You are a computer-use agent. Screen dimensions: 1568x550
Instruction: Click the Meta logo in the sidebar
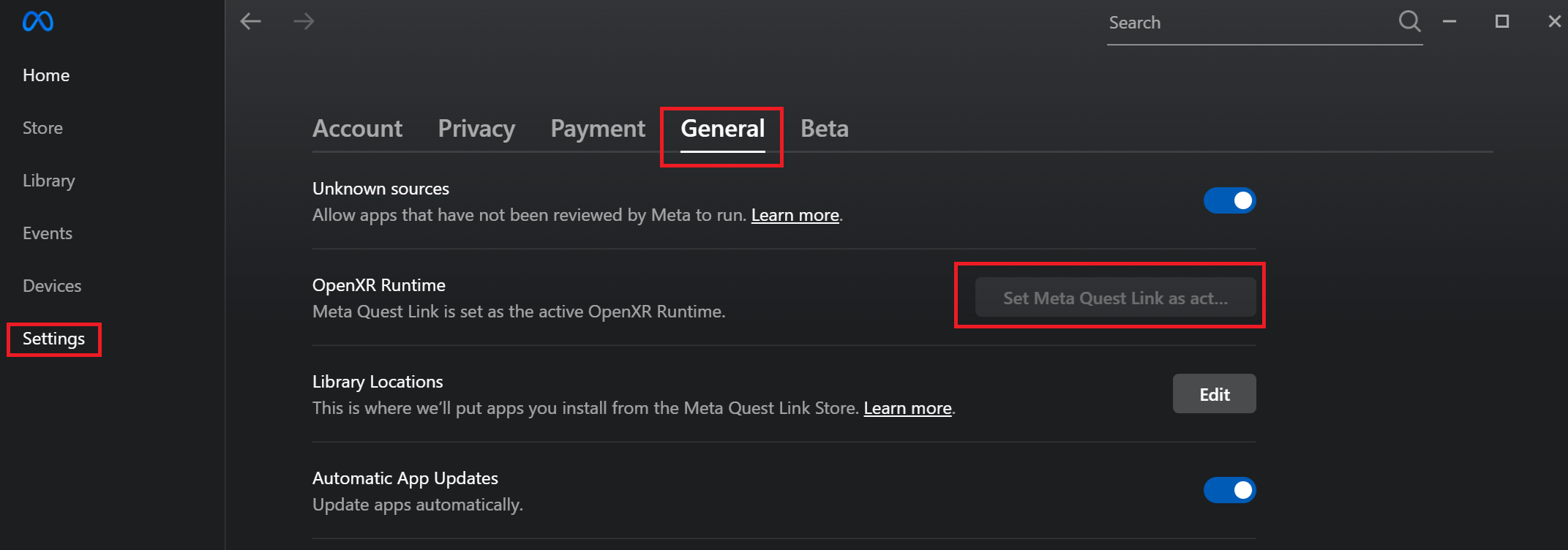(x=36, y=21)
